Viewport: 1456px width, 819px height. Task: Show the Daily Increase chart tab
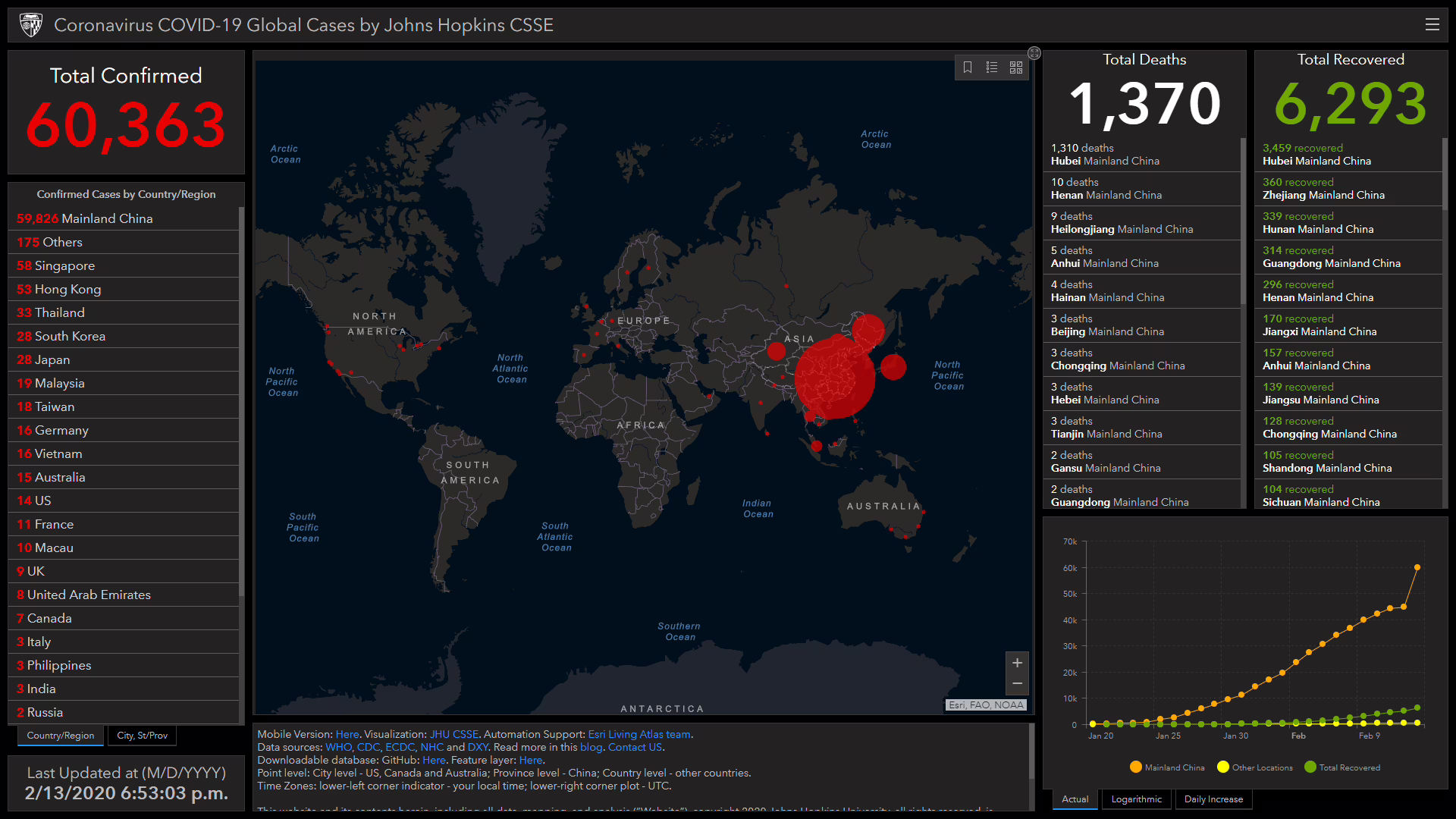[x=1213, y=799]
